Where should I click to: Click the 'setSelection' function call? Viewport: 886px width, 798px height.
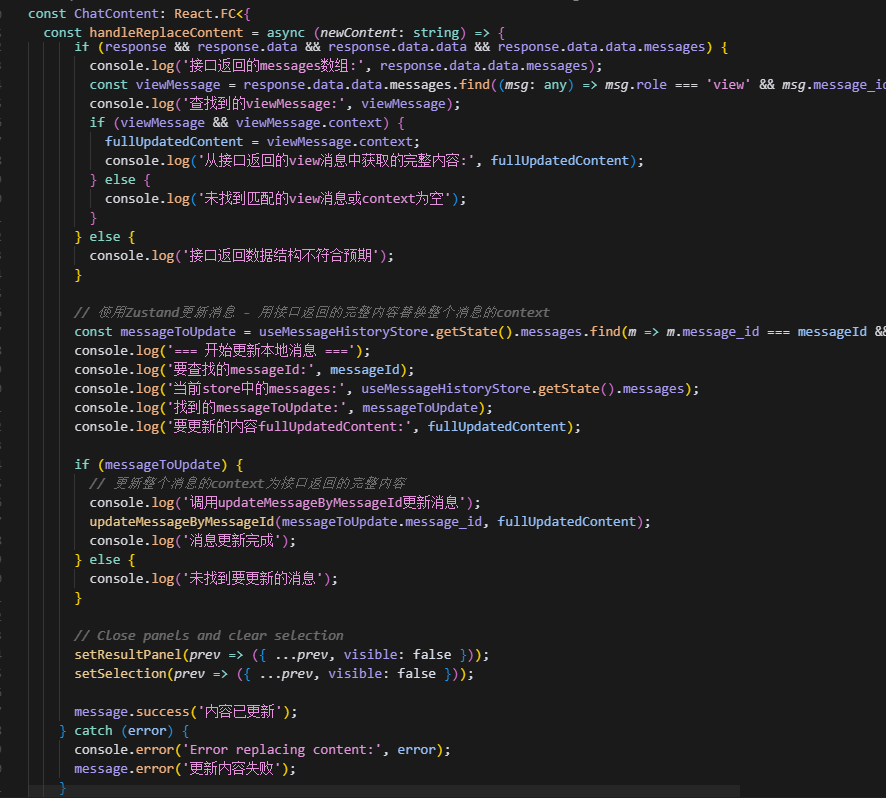click(120, 674)
